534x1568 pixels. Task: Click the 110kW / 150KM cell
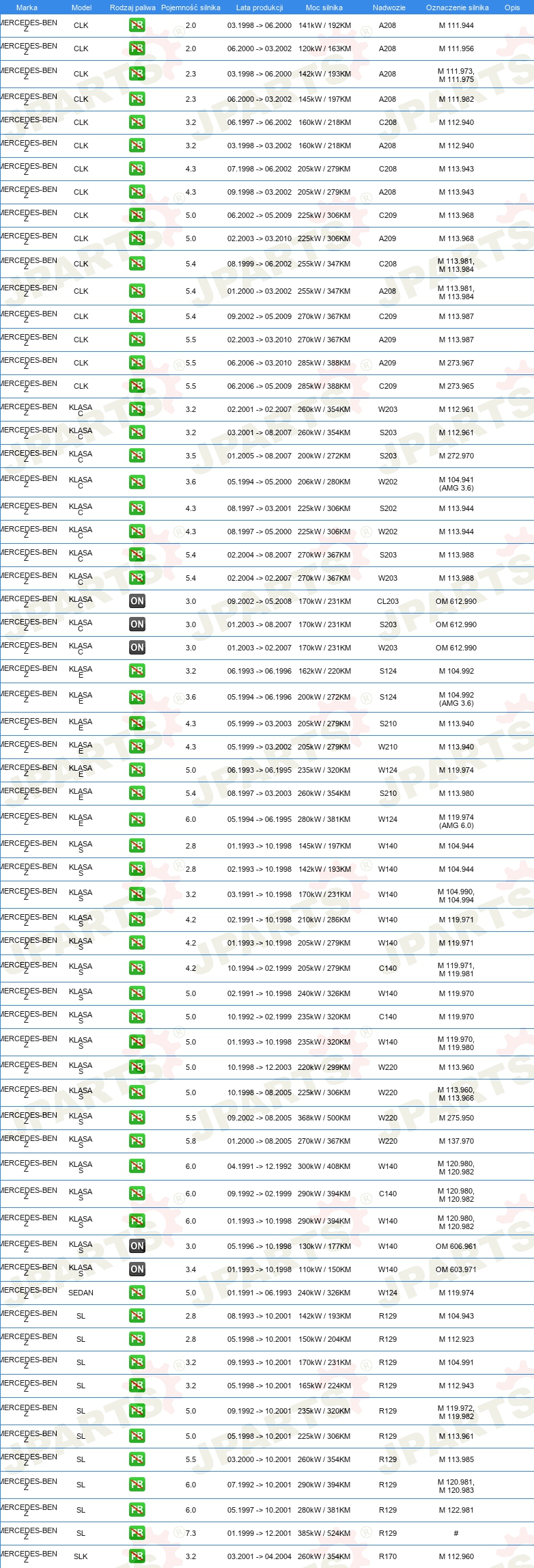click(x=324, y=1269)
